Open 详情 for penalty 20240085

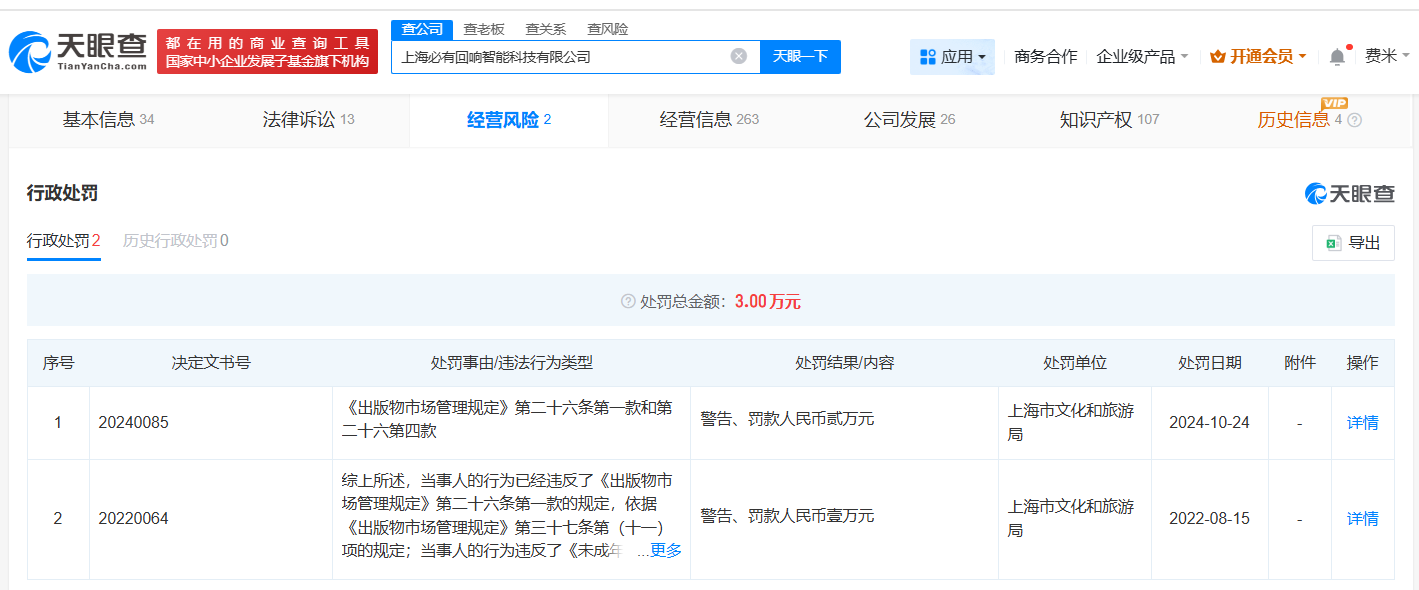coord(1362,423)
